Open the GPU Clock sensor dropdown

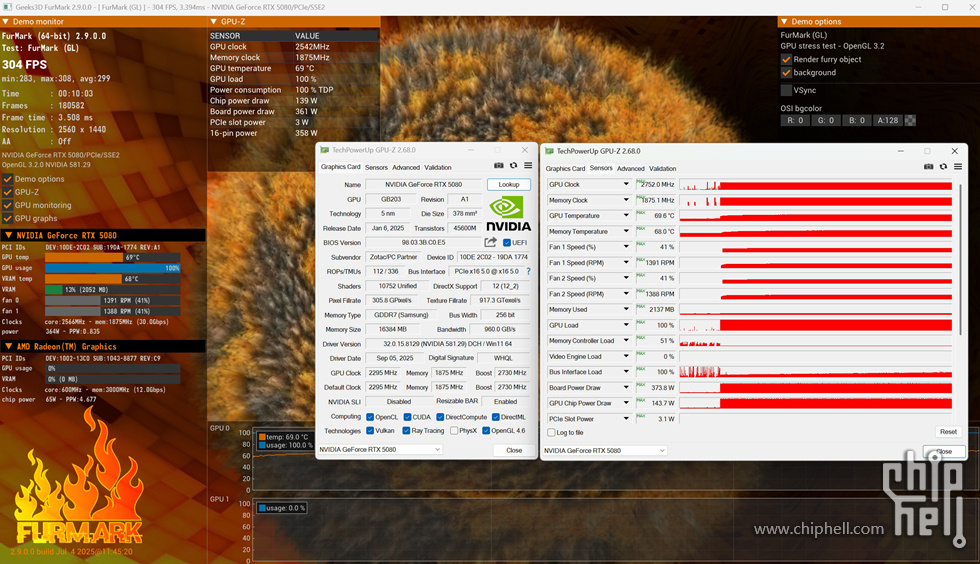(x=626, y=184)
